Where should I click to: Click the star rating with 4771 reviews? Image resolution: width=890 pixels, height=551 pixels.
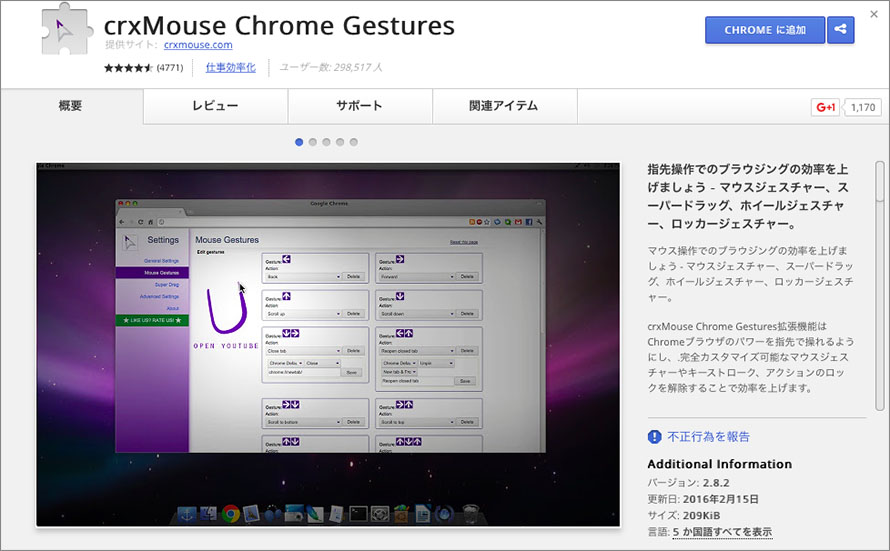pos(144,68)
